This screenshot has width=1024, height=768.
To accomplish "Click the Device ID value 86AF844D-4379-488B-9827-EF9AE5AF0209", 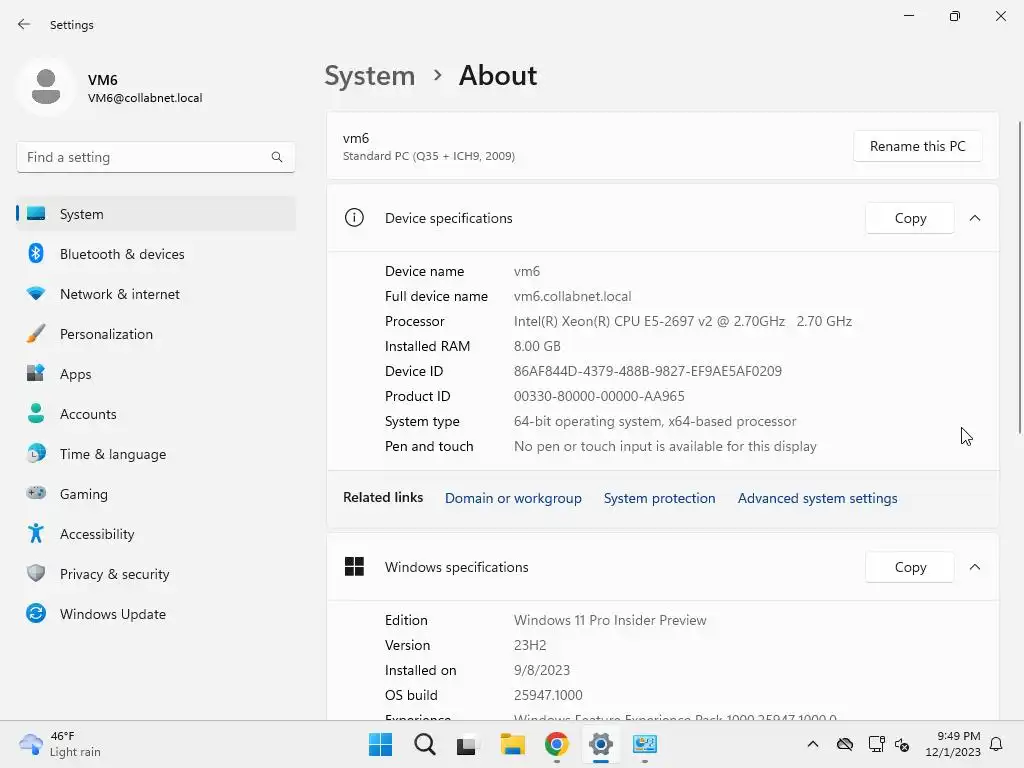I will (648, 371).
